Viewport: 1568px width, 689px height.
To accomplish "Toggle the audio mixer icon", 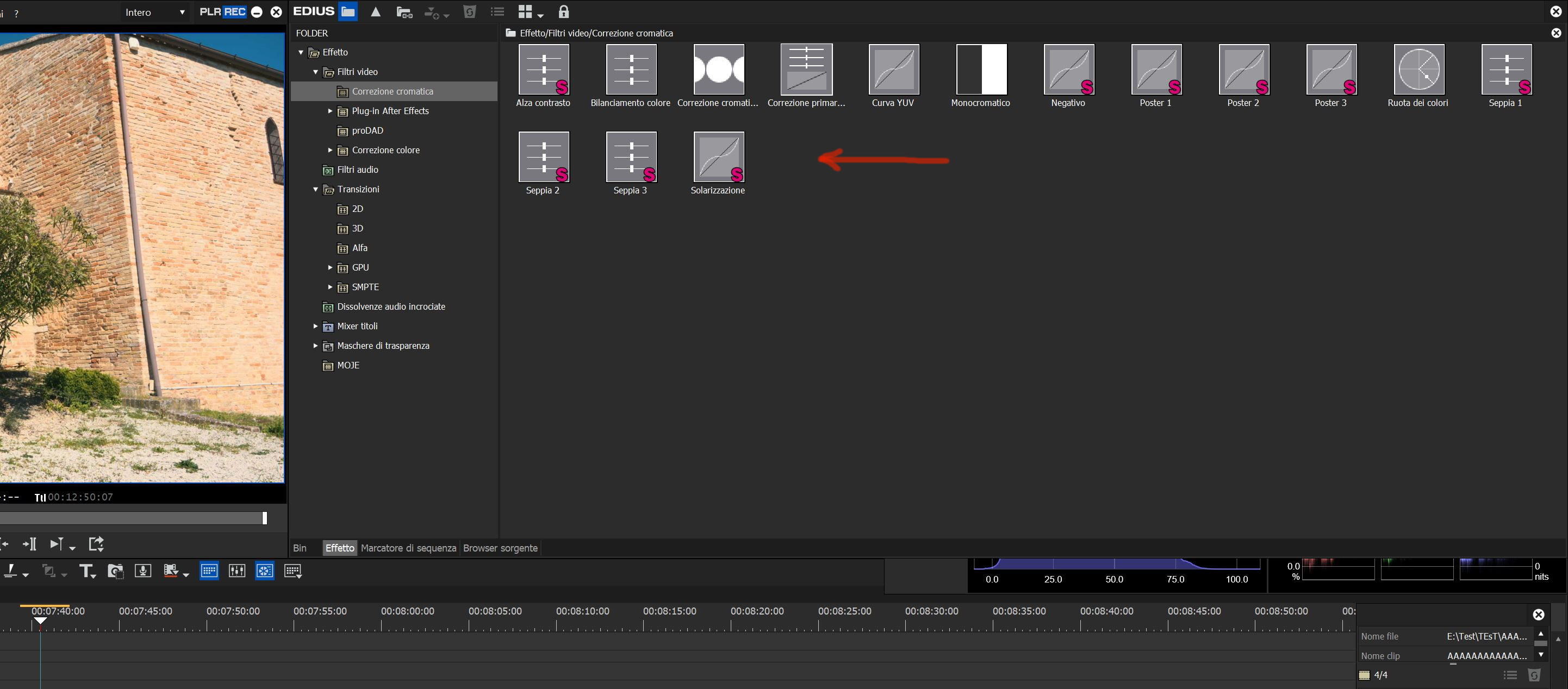I will tap(237, 571).
